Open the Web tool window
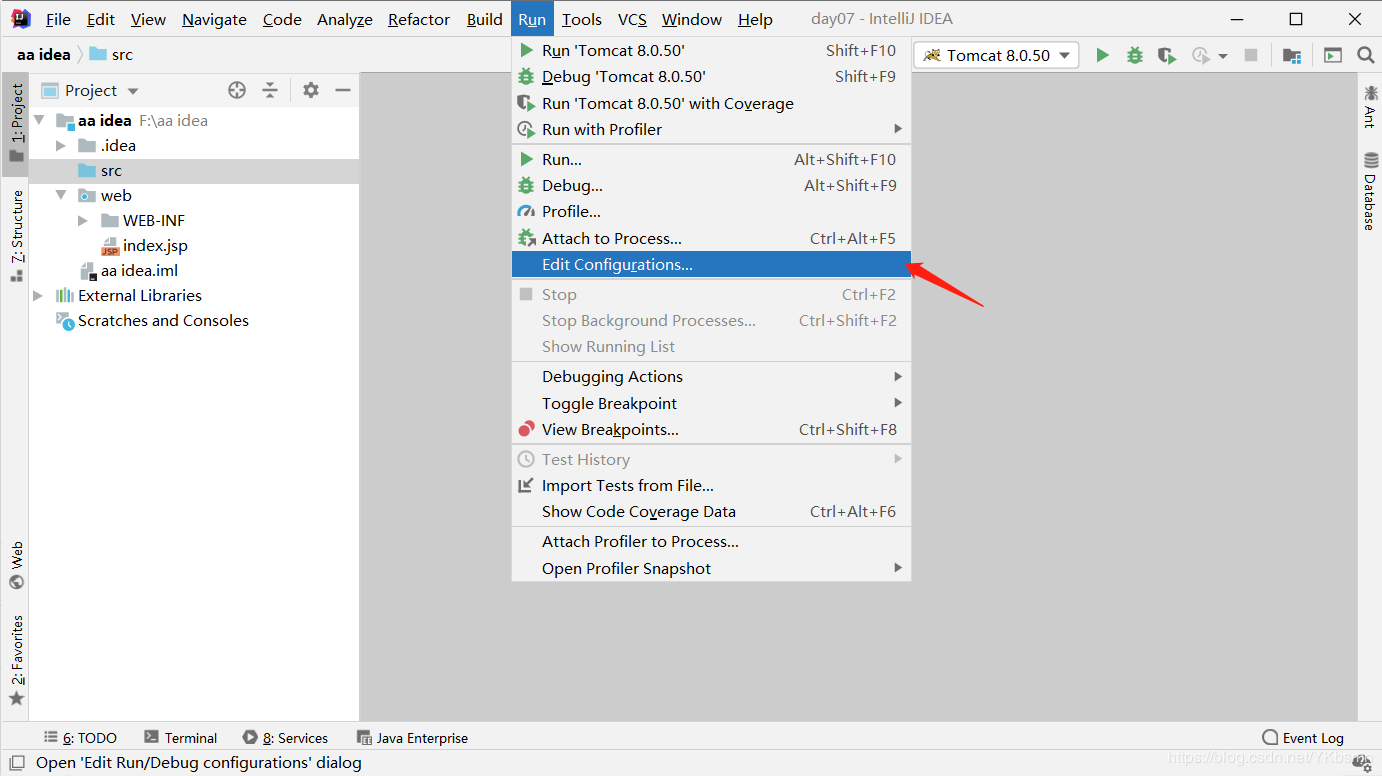 click(16, 566)
